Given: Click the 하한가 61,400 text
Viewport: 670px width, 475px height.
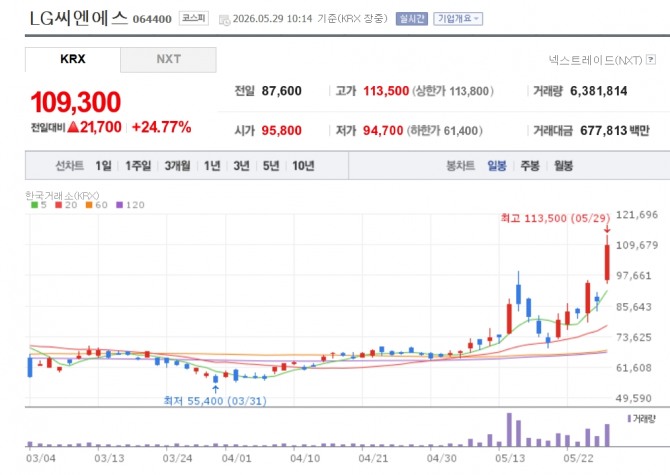Looking at the screenshot, I should (x=444, y=130).
